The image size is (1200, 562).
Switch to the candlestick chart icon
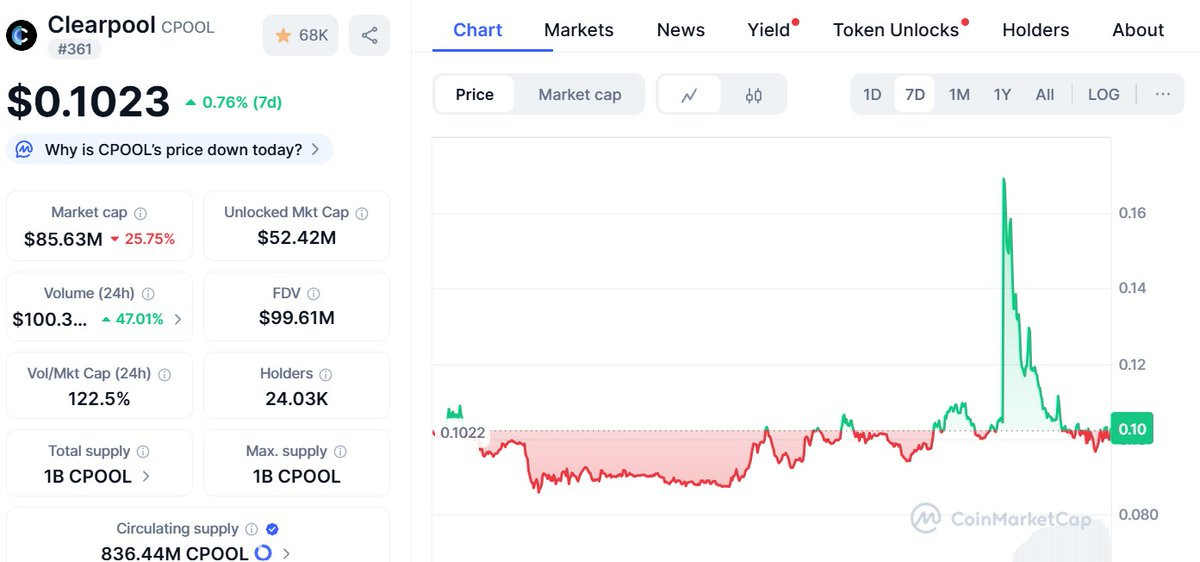point(753,95)
